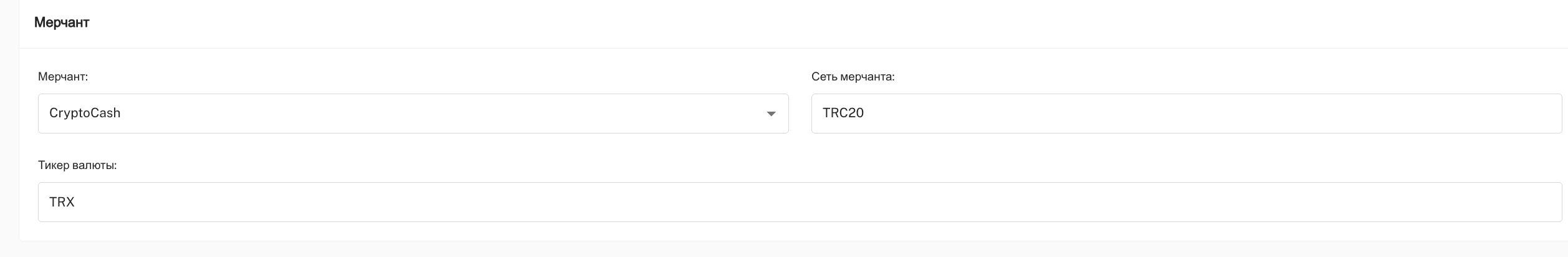Click the gray margin left of the card

coord(9,125)
